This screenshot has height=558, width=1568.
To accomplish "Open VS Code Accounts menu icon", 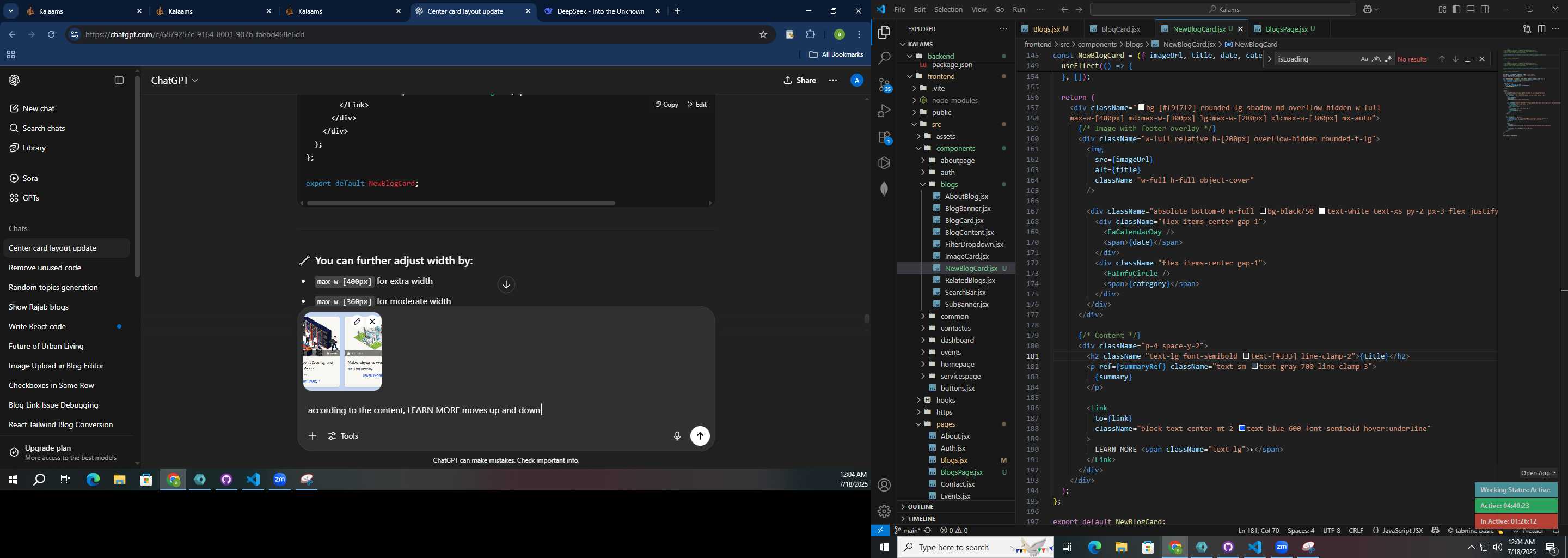I will [884, 485].
